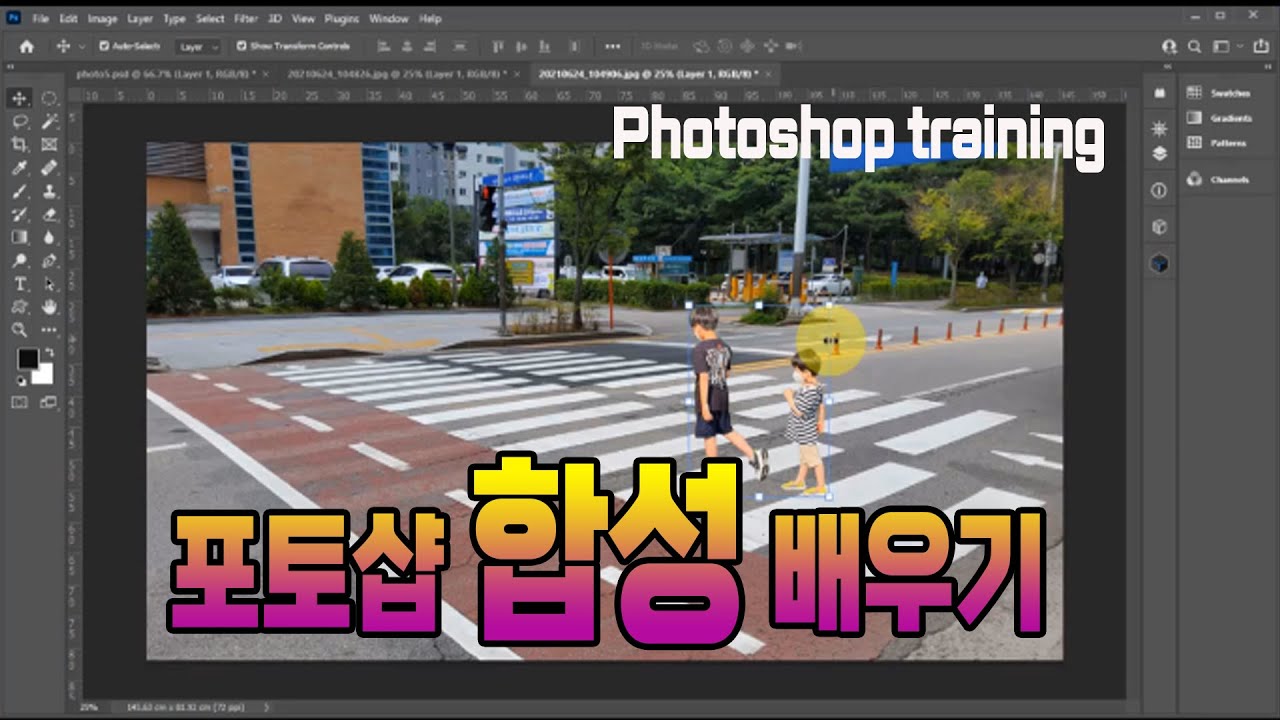1280x720 pixels.
Task: Open the status bar info arrow
Action: coord(266,707)
